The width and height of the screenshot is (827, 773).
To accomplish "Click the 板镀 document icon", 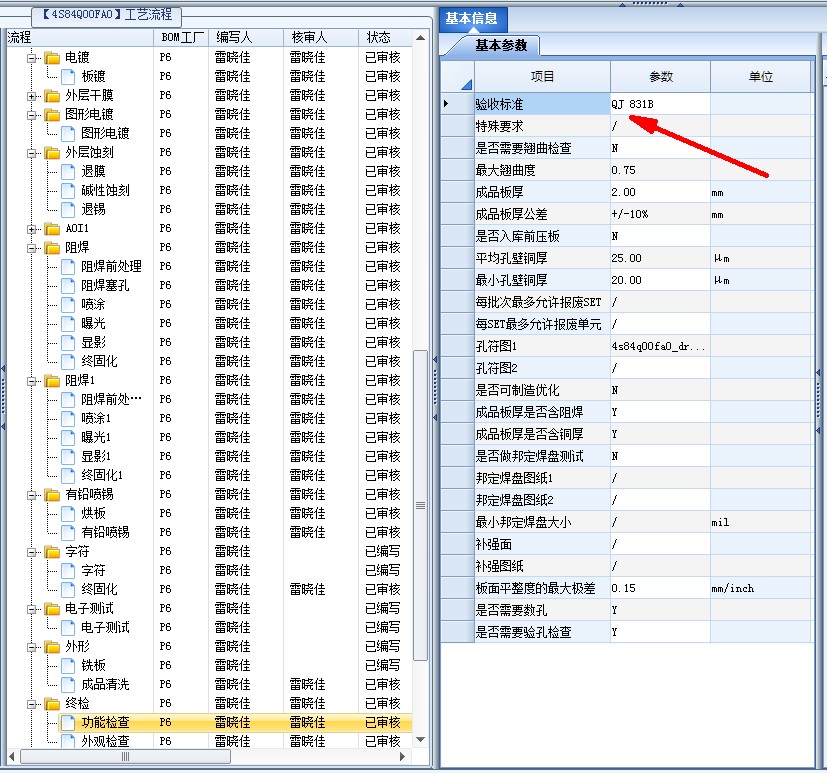I will coord(68,76).
